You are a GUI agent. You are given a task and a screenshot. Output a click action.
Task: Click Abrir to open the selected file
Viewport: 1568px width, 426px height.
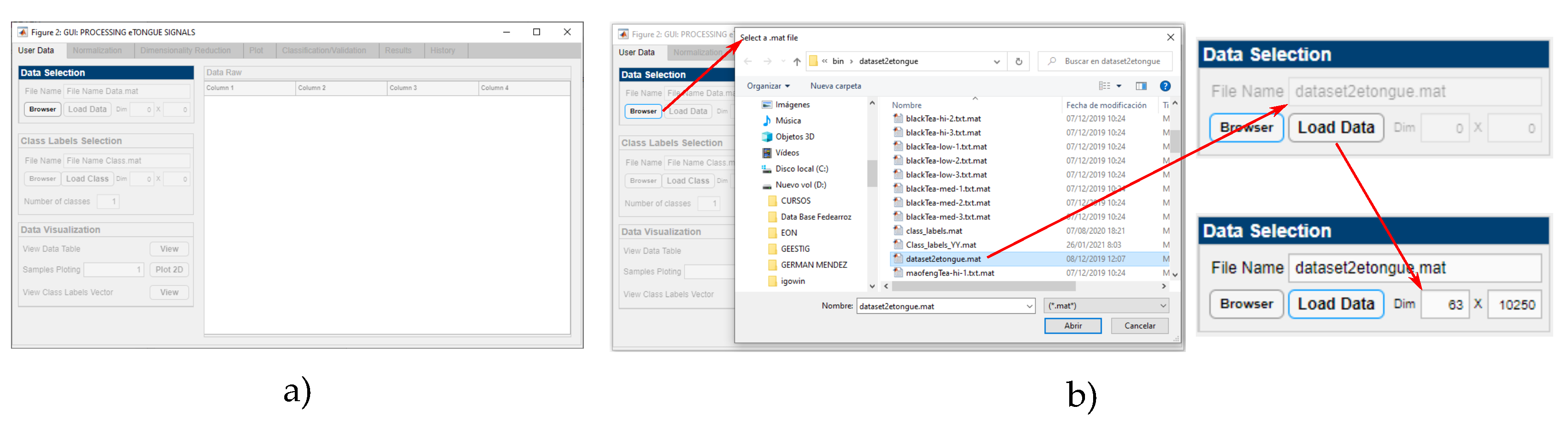tap(1073, 326)
